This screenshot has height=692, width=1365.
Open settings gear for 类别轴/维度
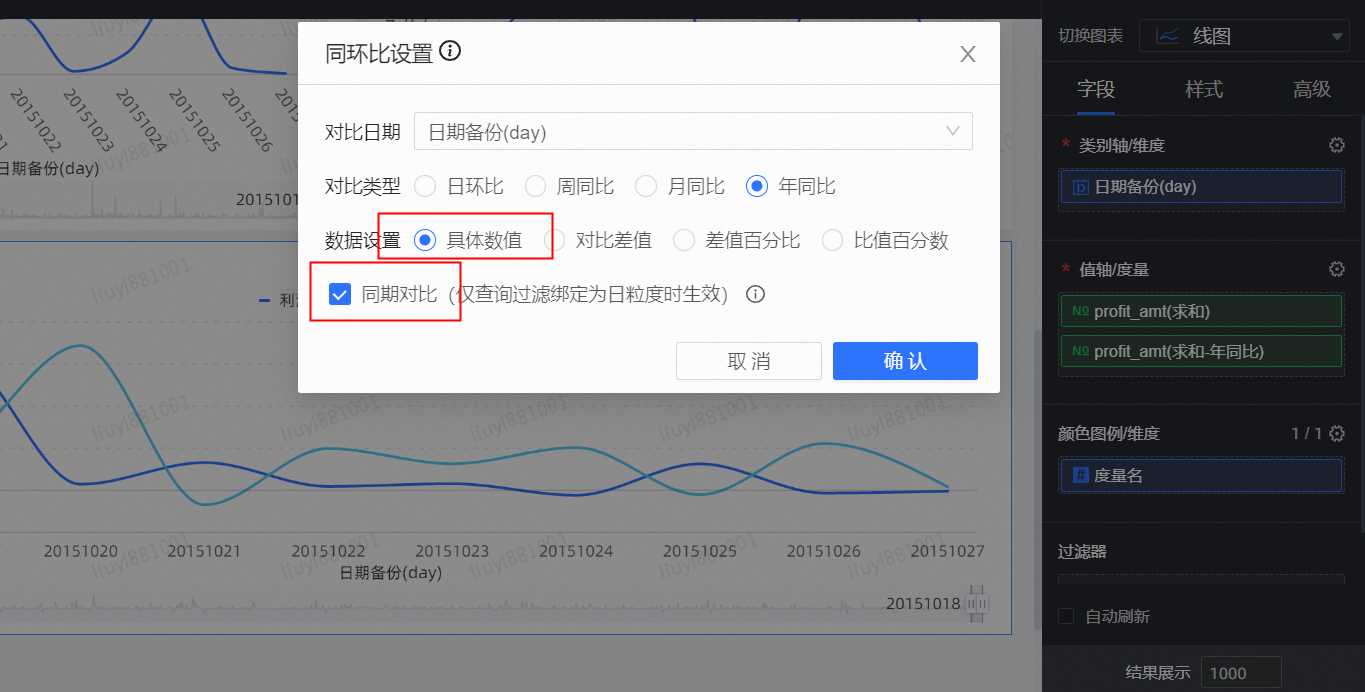click(1336, 145)
